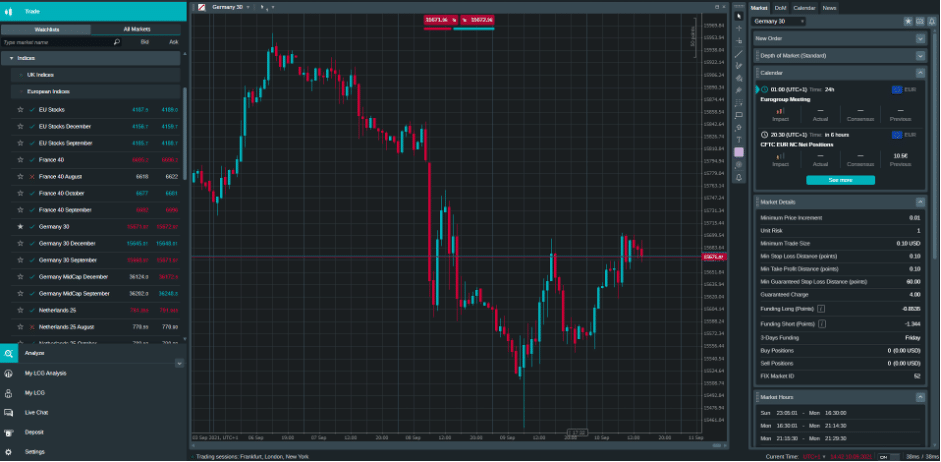Viewport: 941px width, 462px height.
Task: Collapse the Calendar section
Action: click(x=919, y=73)
